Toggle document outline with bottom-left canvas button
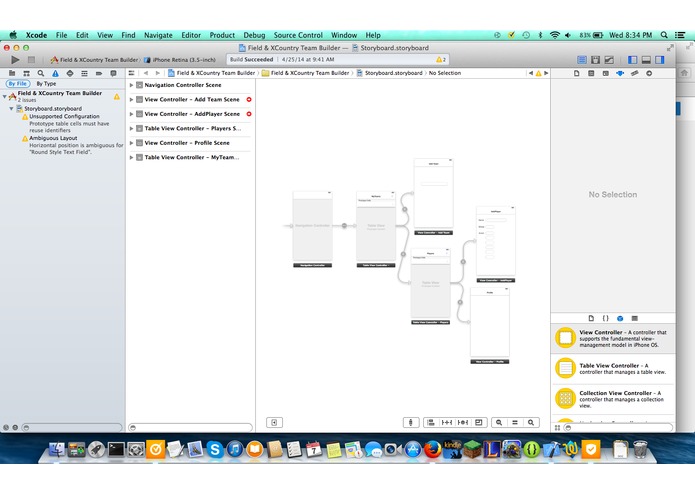 click(x=274, y=422)
